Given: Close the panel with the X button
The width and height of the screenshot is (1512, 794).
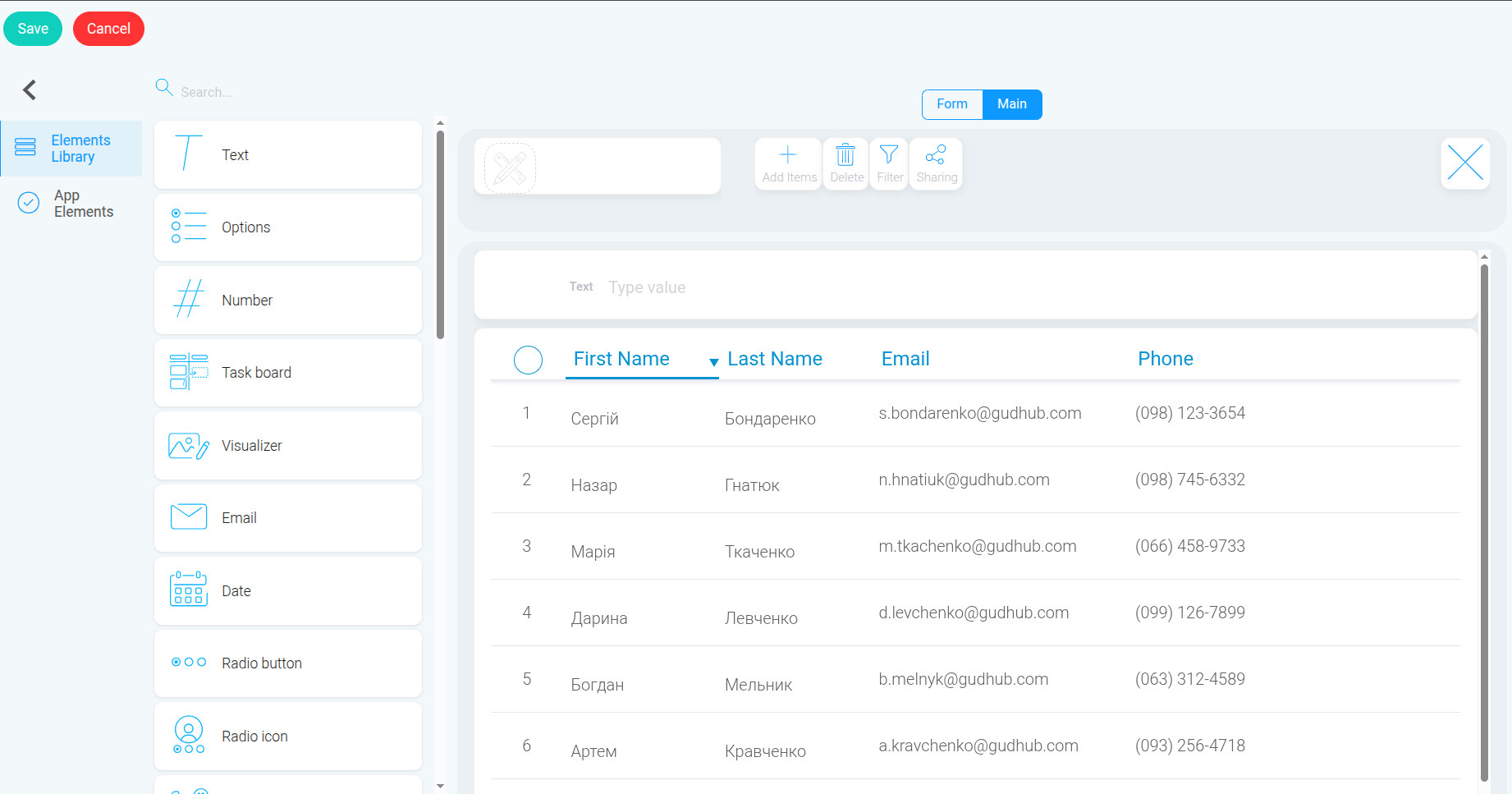Looking at the screenshot, I should click(x=1465, y=163).
